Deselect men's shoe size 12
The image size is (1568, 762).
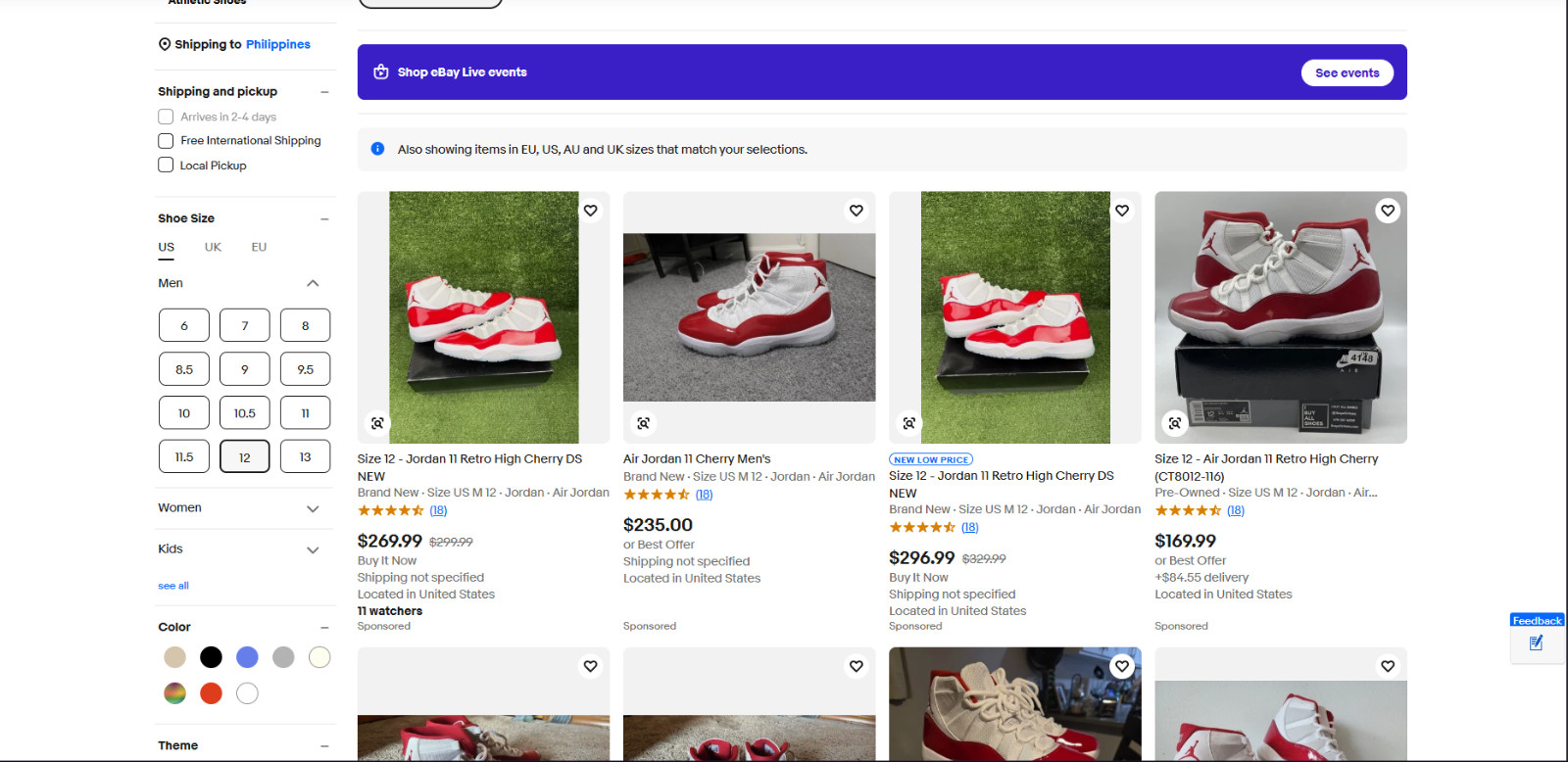[x=245, y=456]
